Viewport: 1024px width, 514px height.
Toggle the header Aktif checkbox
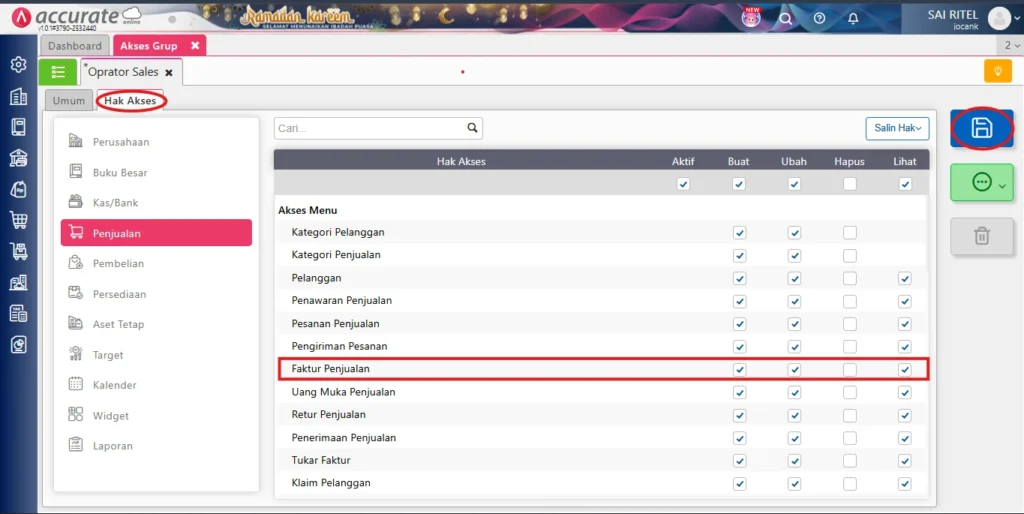pyautogui.click(x=683, y=184)
